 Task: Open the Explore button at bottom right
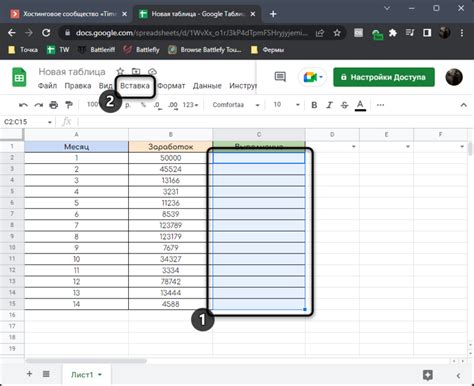(428, 375)
